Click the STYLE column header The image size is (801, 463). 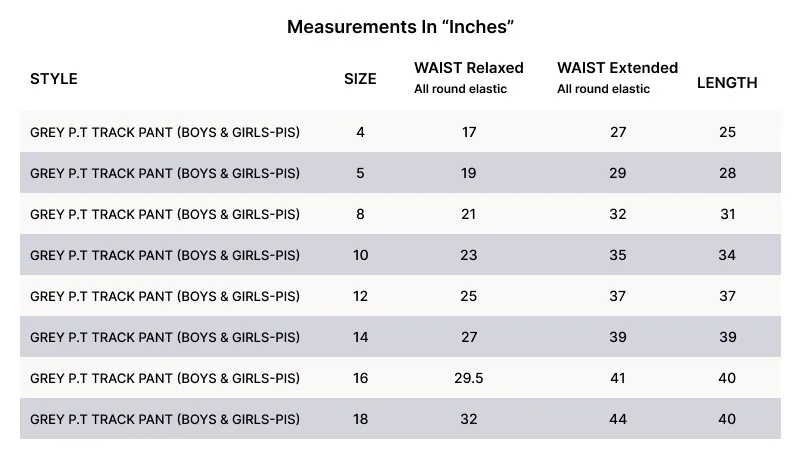(54, 79)
